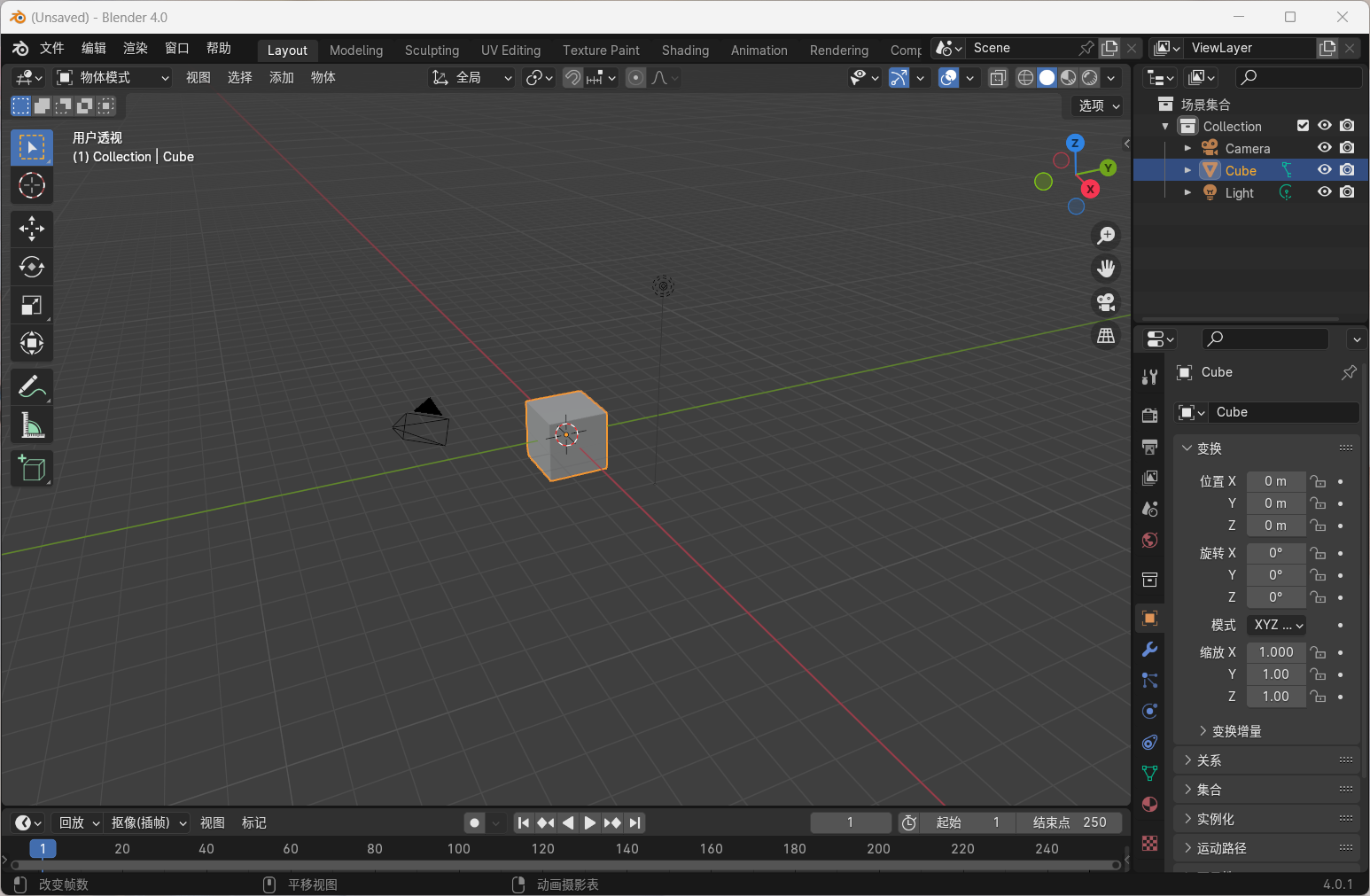
Task: Select the Move tool in the toolbar
Action: pos(32,229)
